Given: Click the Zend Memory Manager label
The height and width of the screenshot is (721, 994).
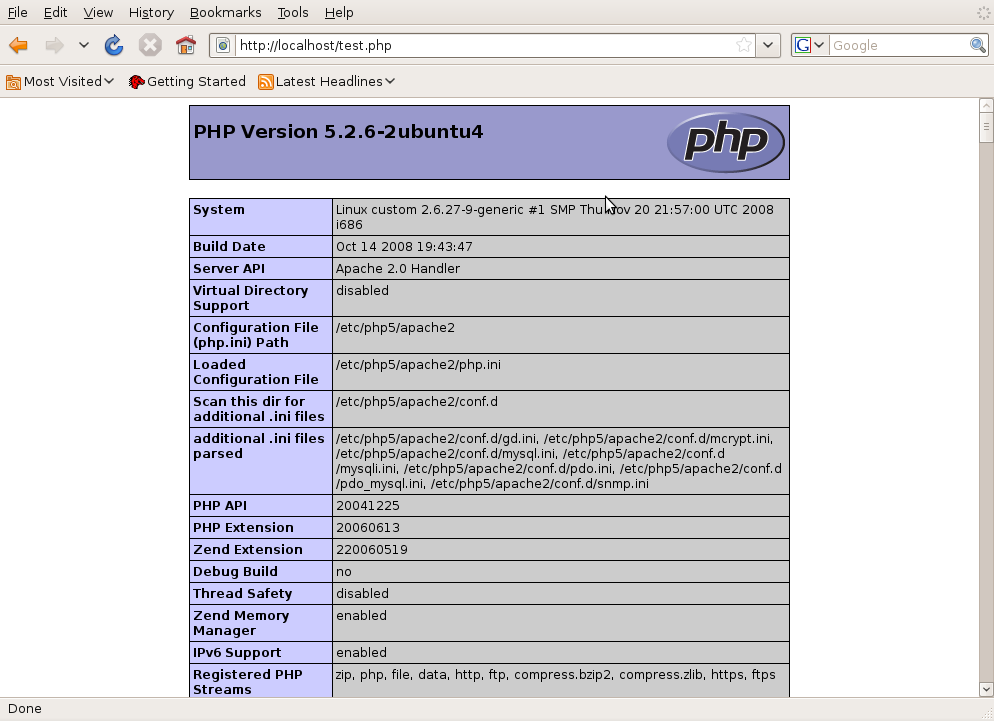Looking at the screenshot, I should (241, 623).
